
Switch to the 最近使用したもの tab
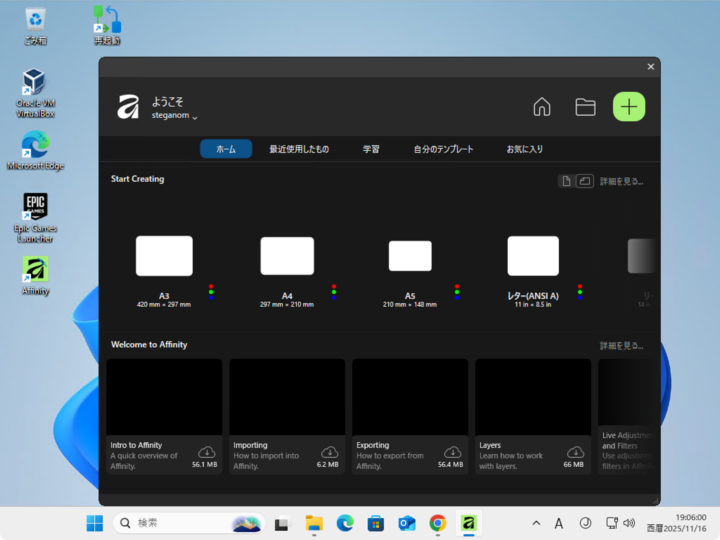298,149
